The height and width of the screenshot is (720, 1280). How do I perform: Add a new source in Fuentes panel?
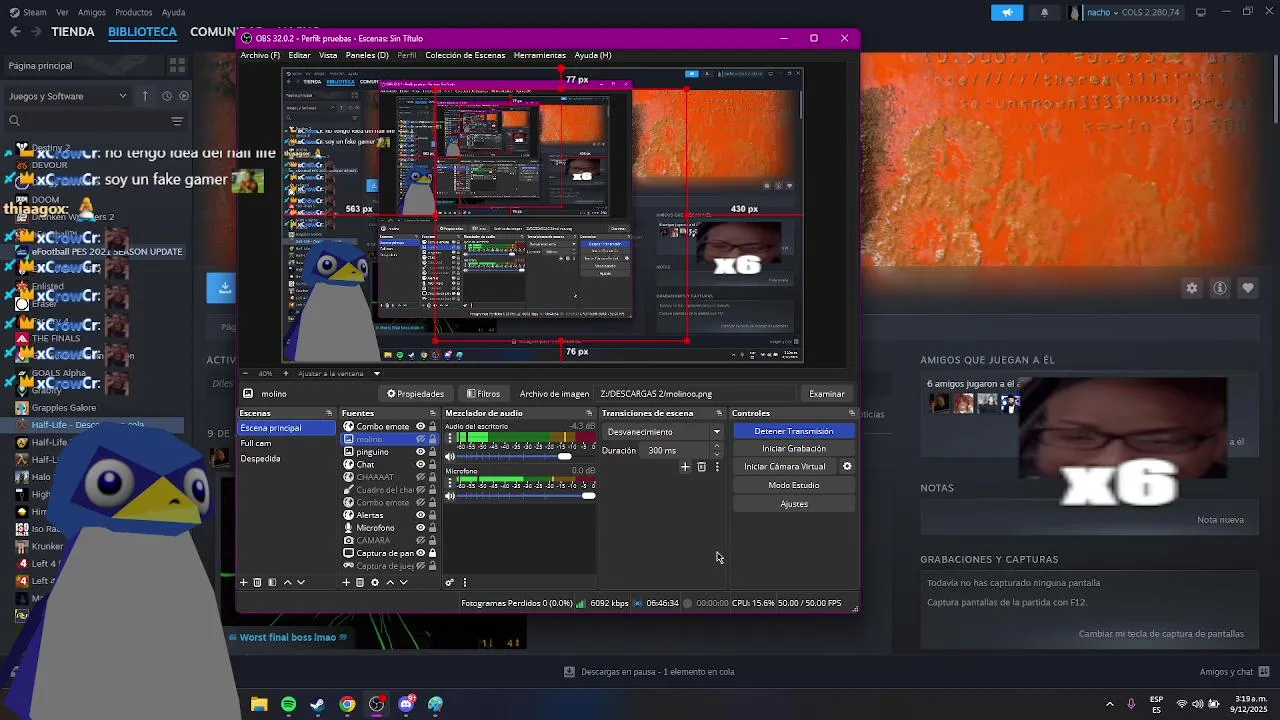pos(346,582)
